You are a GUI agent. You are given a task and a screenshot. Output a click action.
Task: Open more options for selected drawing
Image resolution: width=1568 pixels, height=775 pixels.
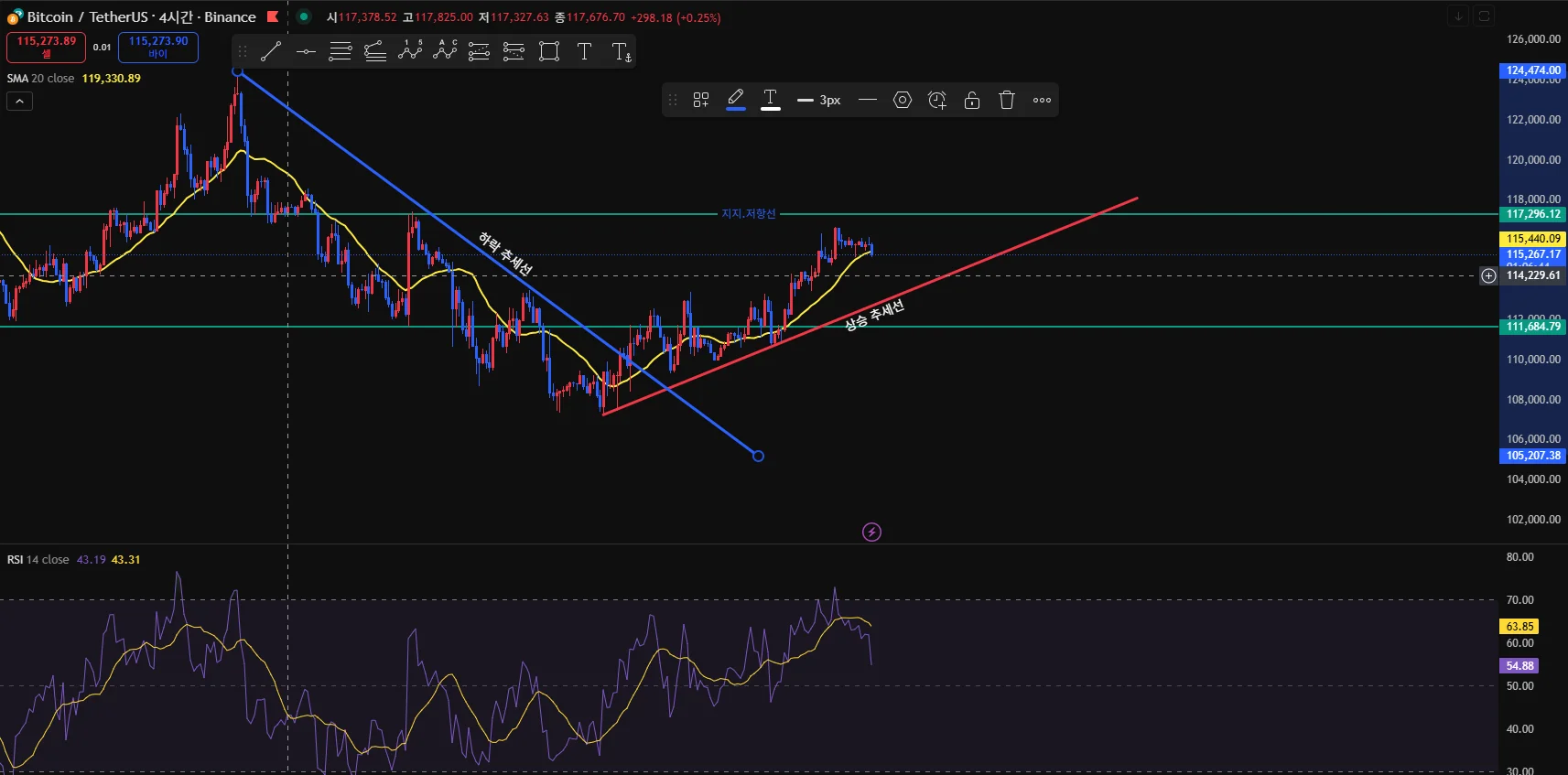point(1042,100)
